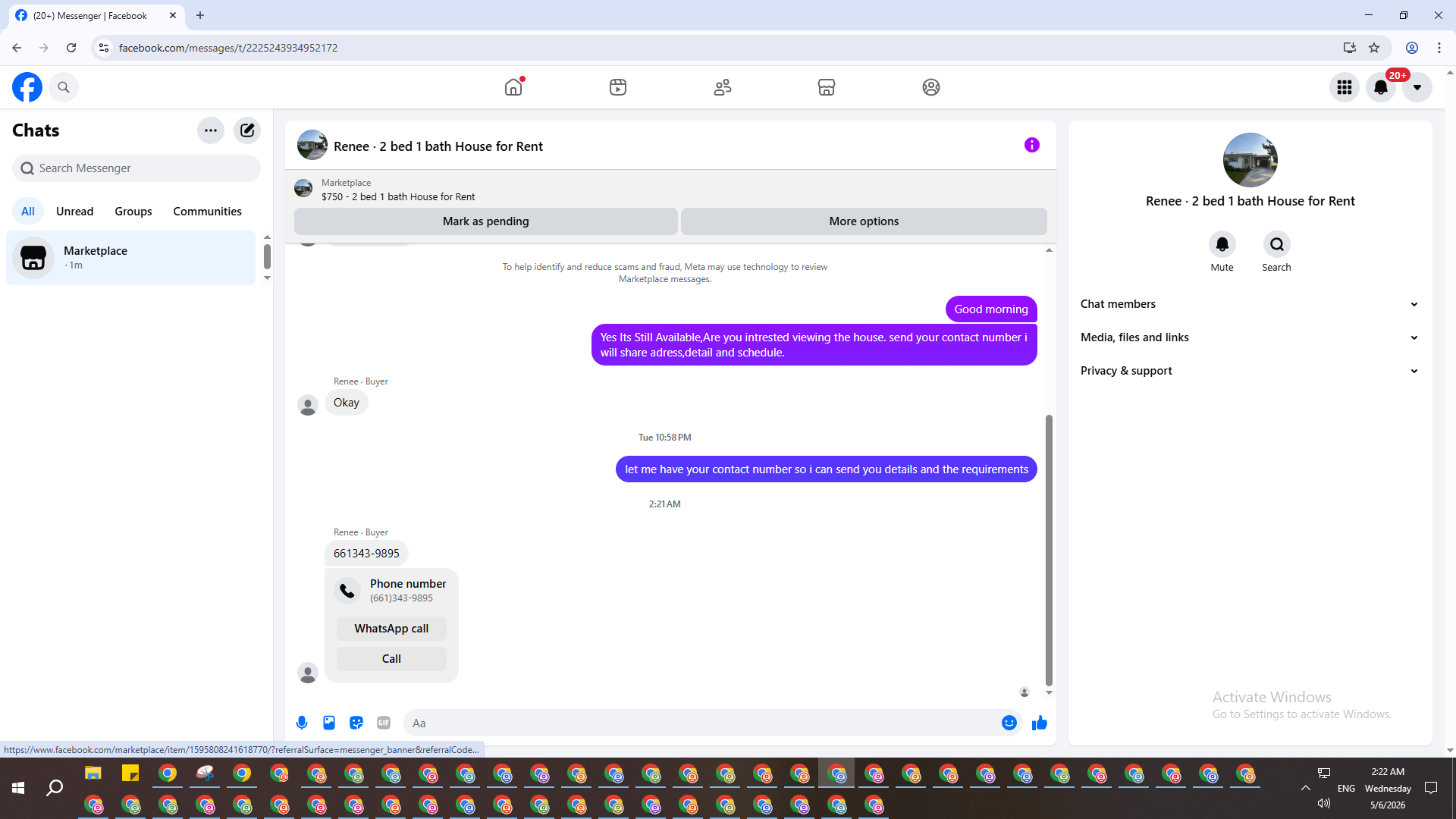Click the browser address bar URL
1456x819 pixels.
tap(228, 48)
